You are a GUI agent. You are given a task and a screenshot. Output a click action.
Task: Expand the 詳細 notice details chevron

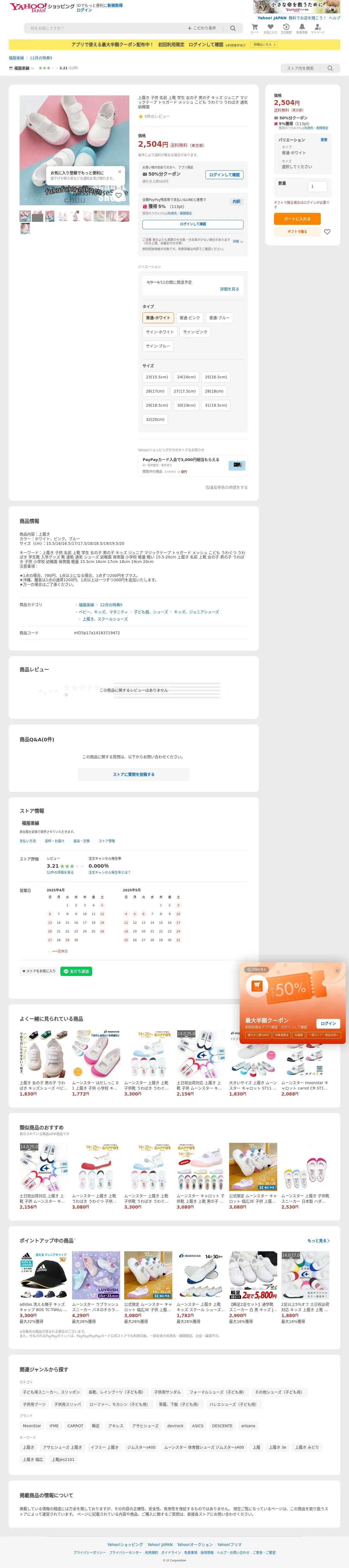(x=238, y=241)
